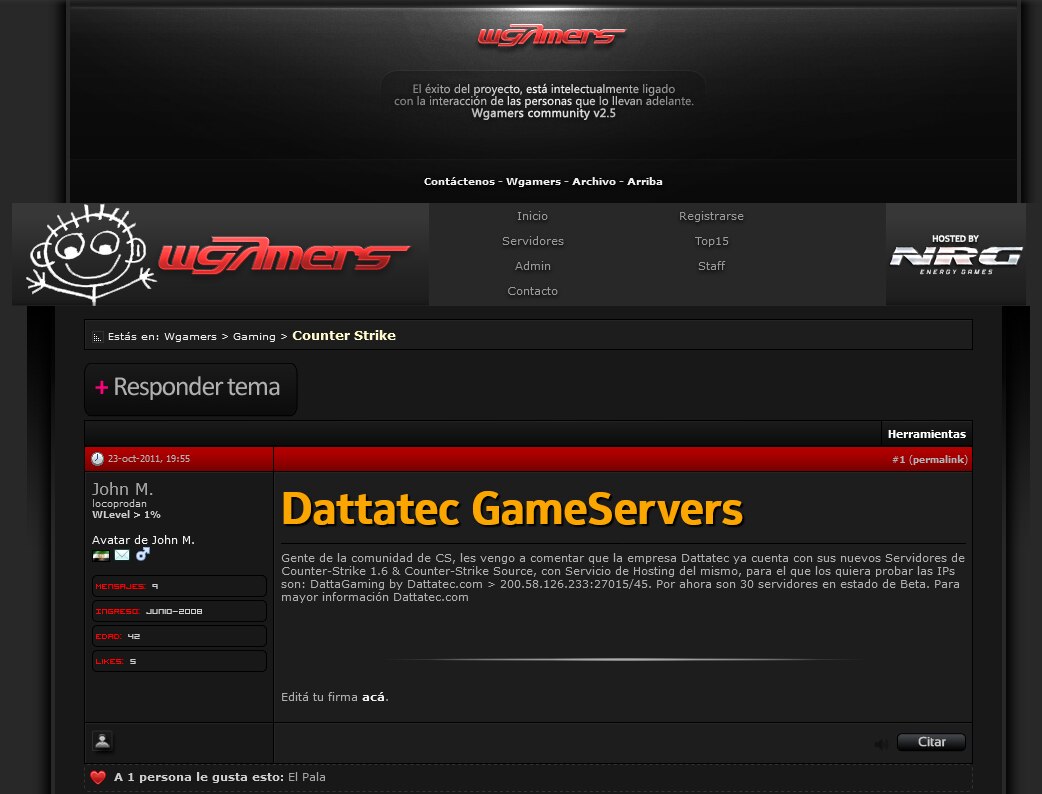Screen dimensions: 1042x794
Task: Click the breadcrumb navigation icon before Estás en
Action: pos(97,338)
